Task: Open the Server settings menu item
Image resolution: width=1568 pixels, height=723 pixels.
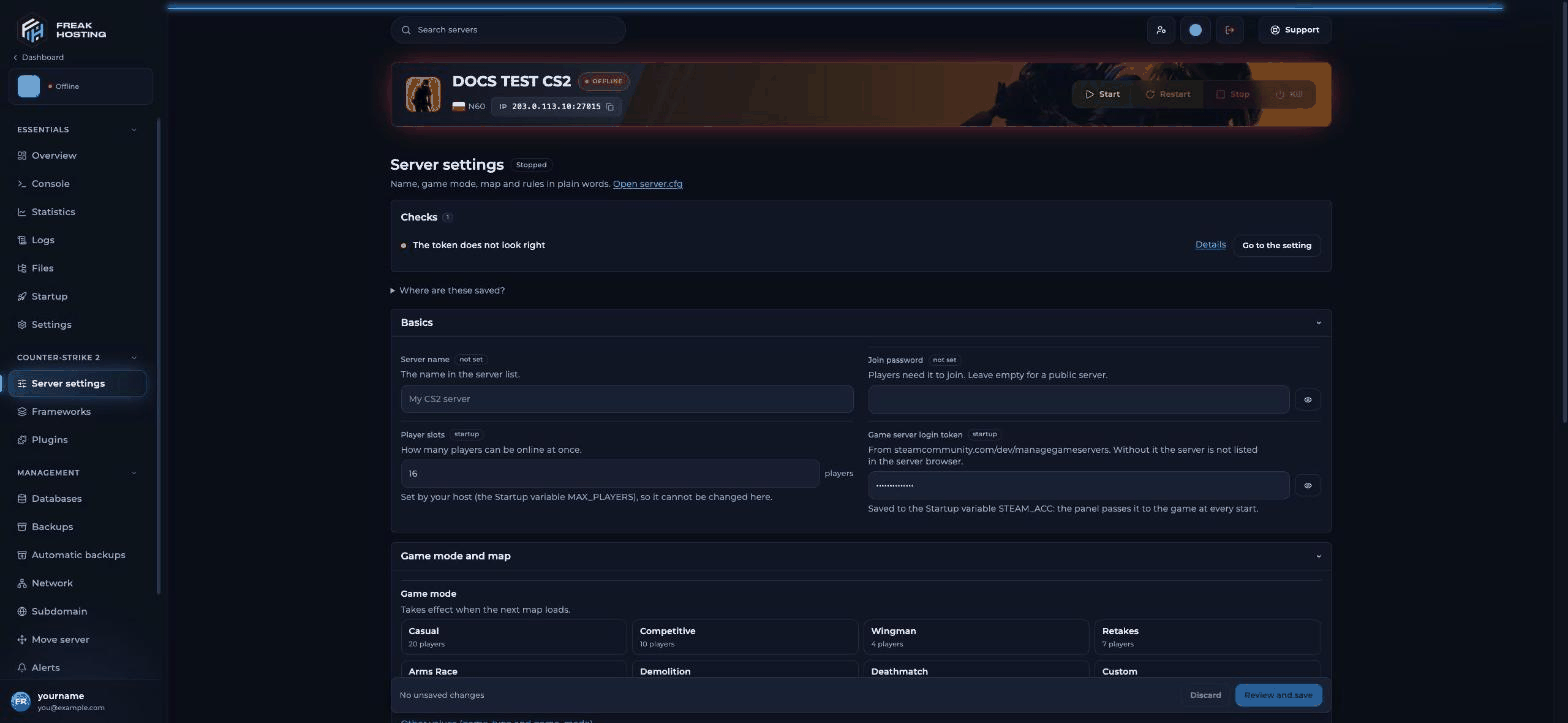Action: click(x=77, y=383)
